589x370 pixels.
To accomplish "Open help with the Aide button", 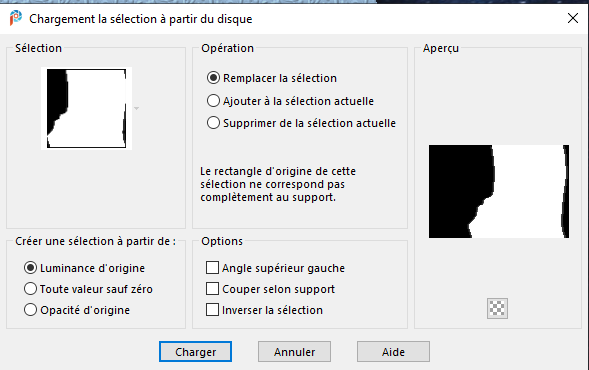I will click(393, 352).
